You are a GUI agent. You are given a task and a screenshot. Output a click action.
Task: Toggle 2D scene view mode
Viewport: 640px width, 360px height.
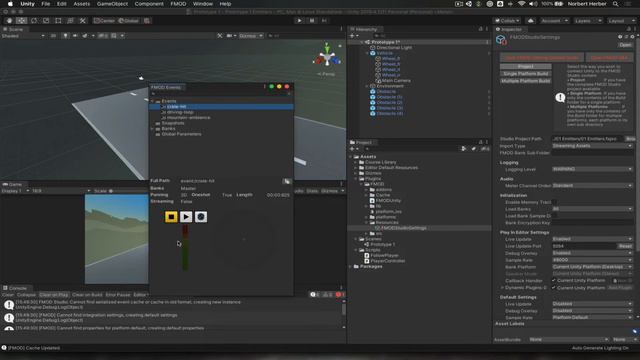coord(53,36)
